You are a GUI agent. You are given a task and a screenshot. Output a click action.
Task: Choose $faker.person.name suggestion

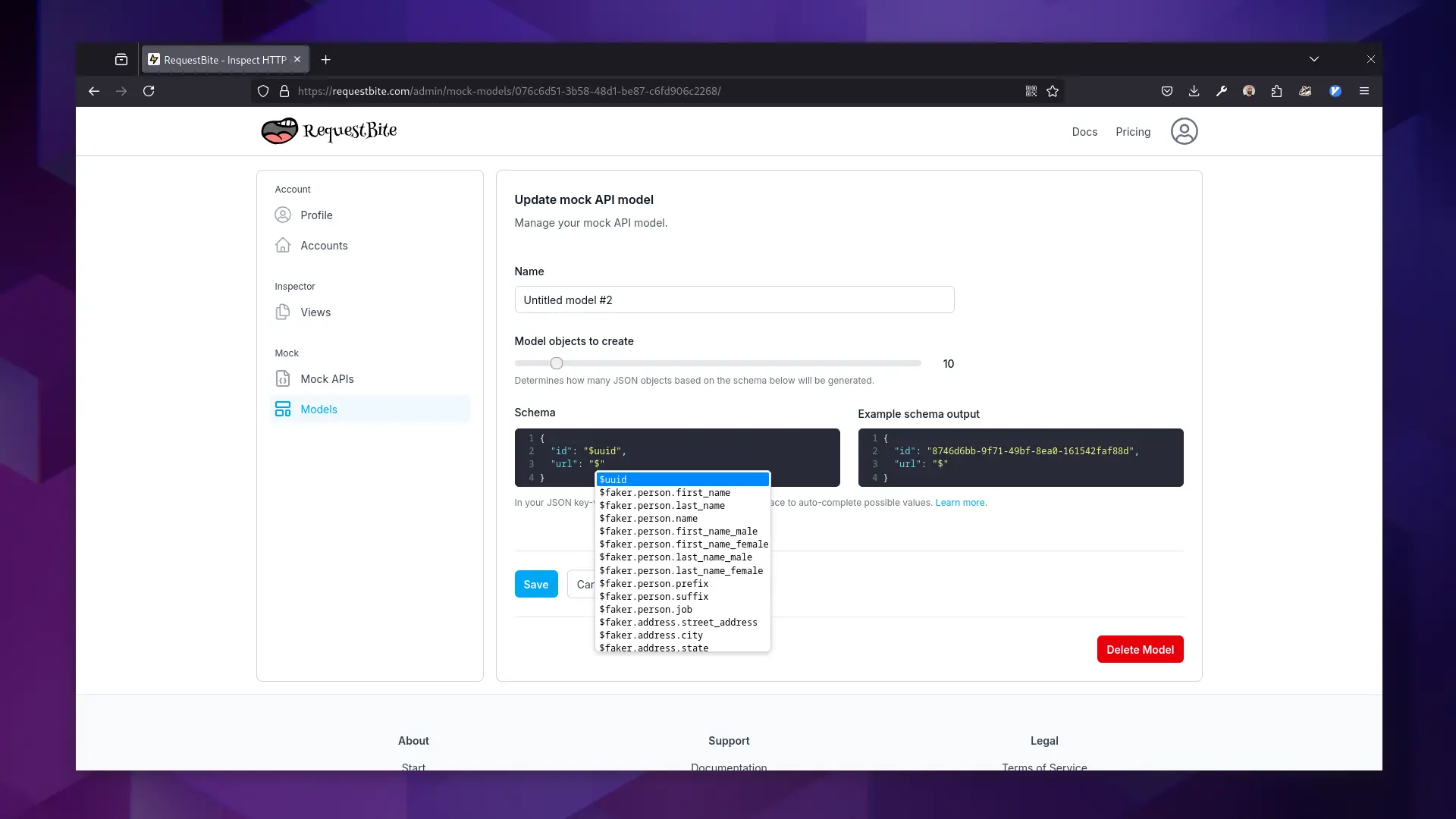682,518
